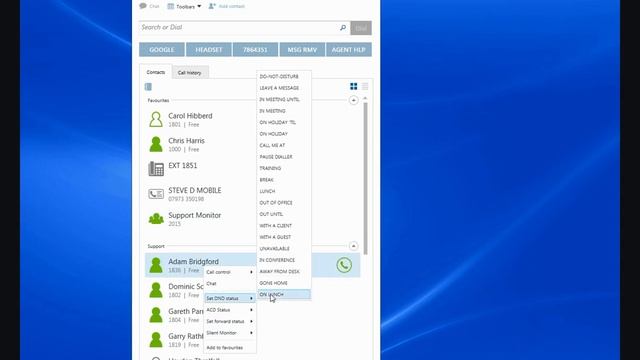This screenshot has height=360, width=640.
Task: Click the AGENT HLP button
Action: pyautogui.click(x=349, y=49)
